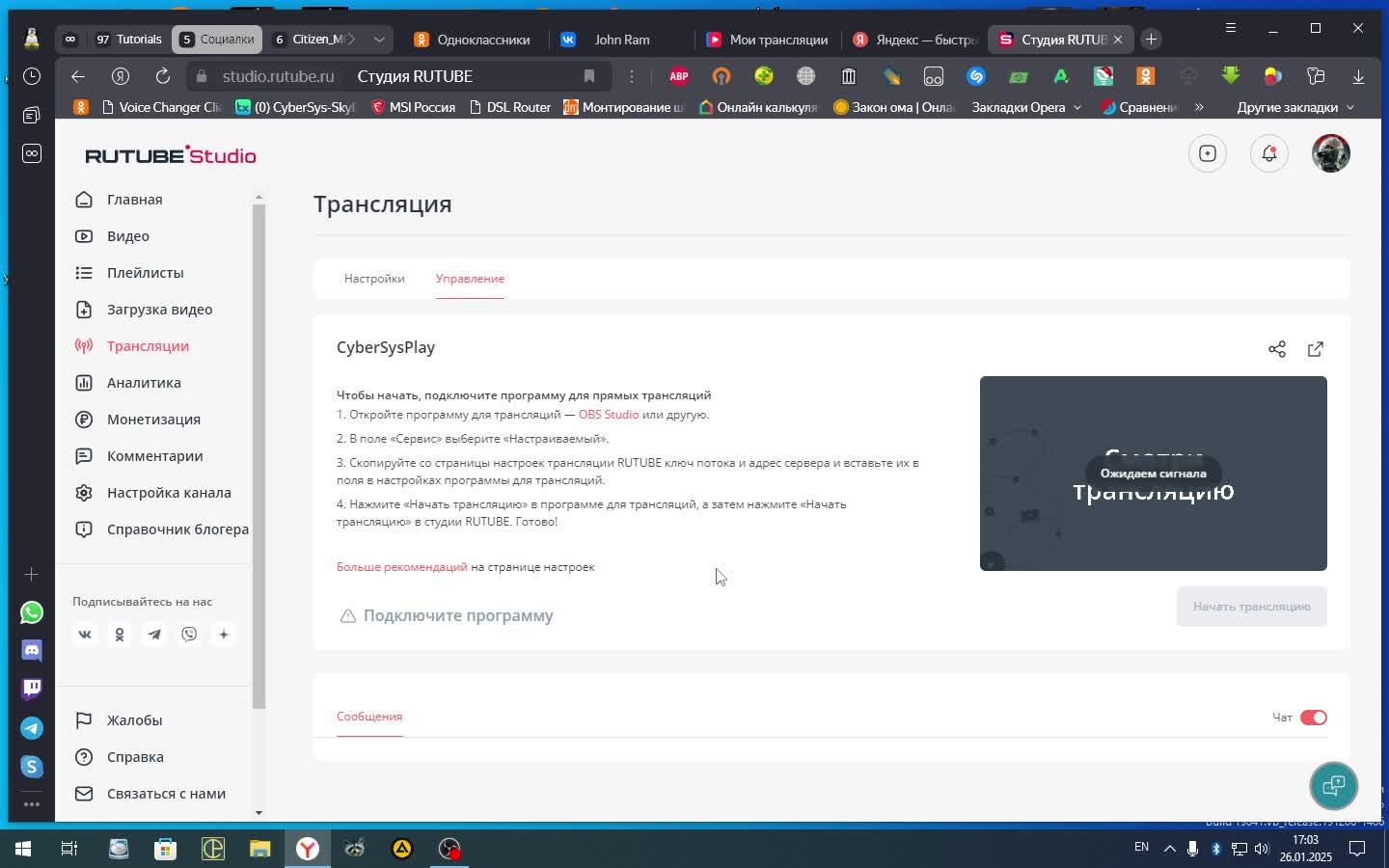1389x868 pixels.
Task: Open WhatsApp in browser side panel
Action: pos(32,612)
